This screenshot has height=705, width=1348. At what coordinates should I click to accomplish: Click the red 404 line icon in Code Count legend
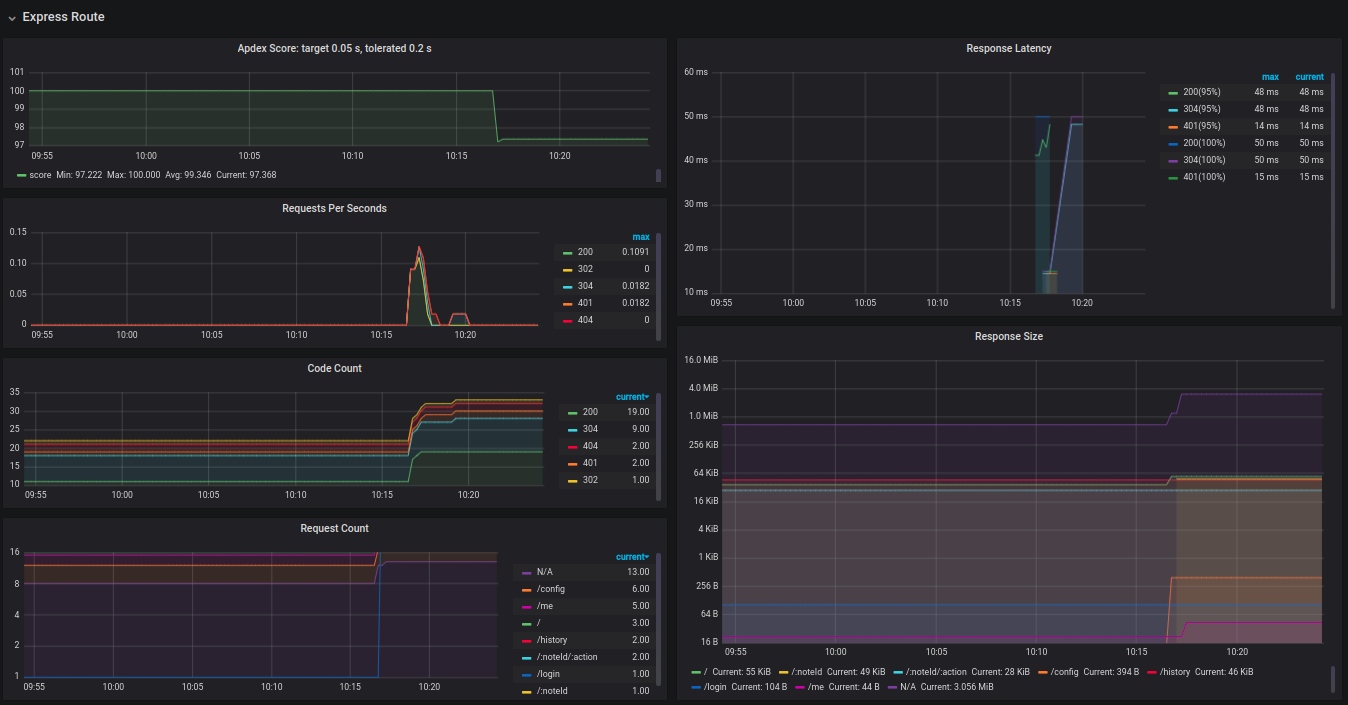[573, 446]
